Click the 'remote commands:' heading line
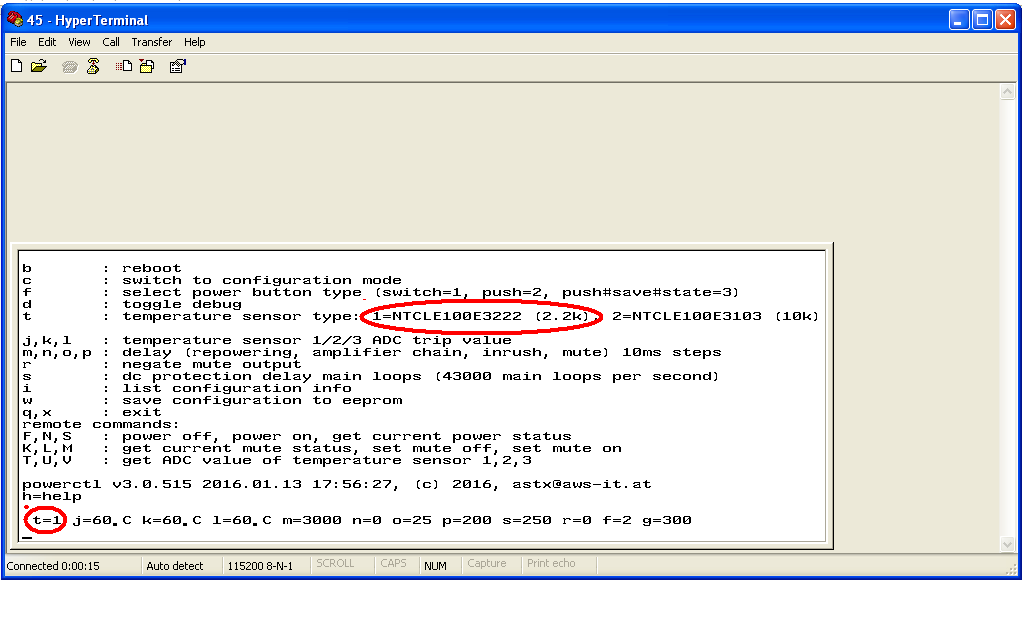The width and height of the screenshot is (1022, 626). (101, 425)
